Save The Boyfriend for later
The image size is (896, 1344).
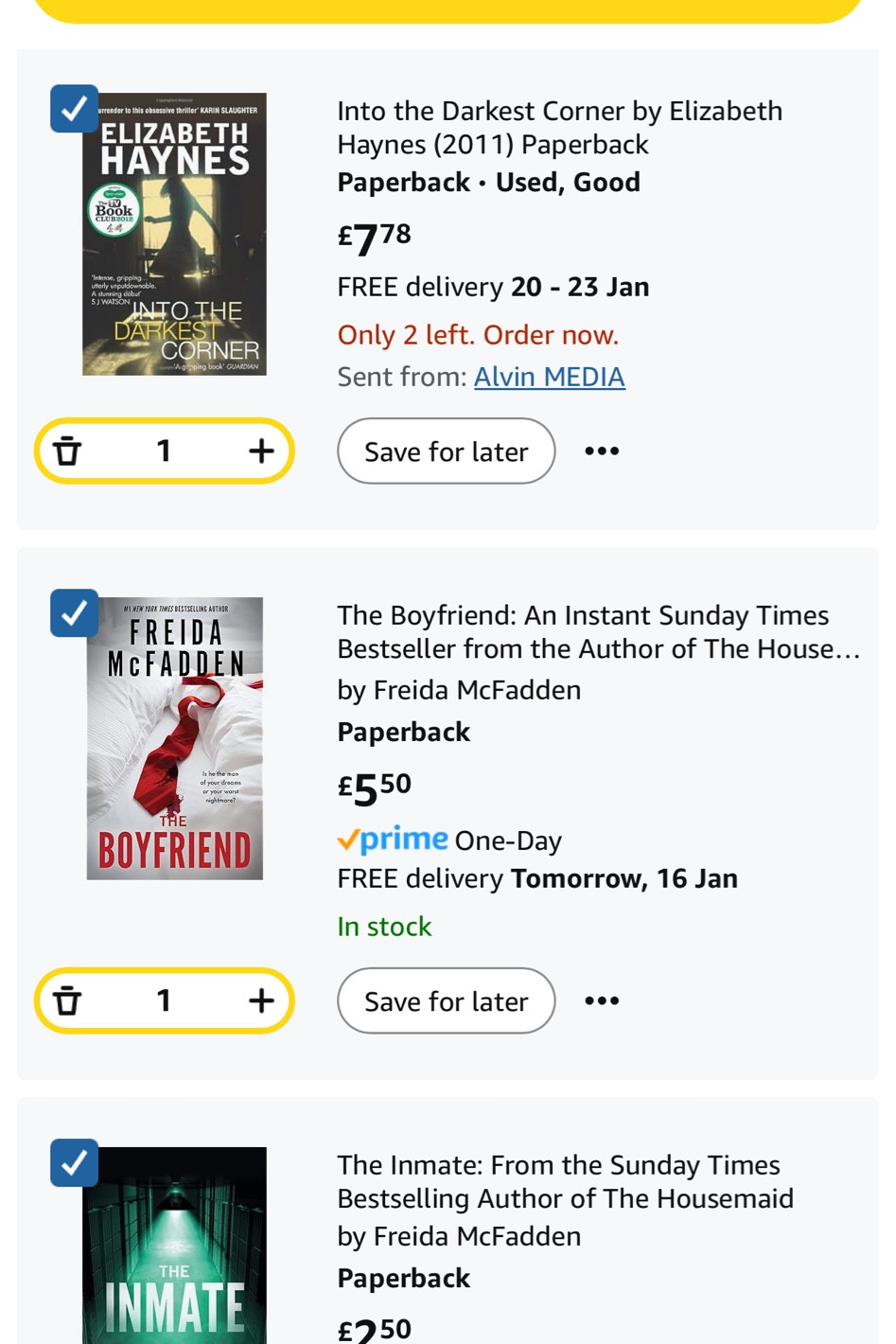point(446,1001)
